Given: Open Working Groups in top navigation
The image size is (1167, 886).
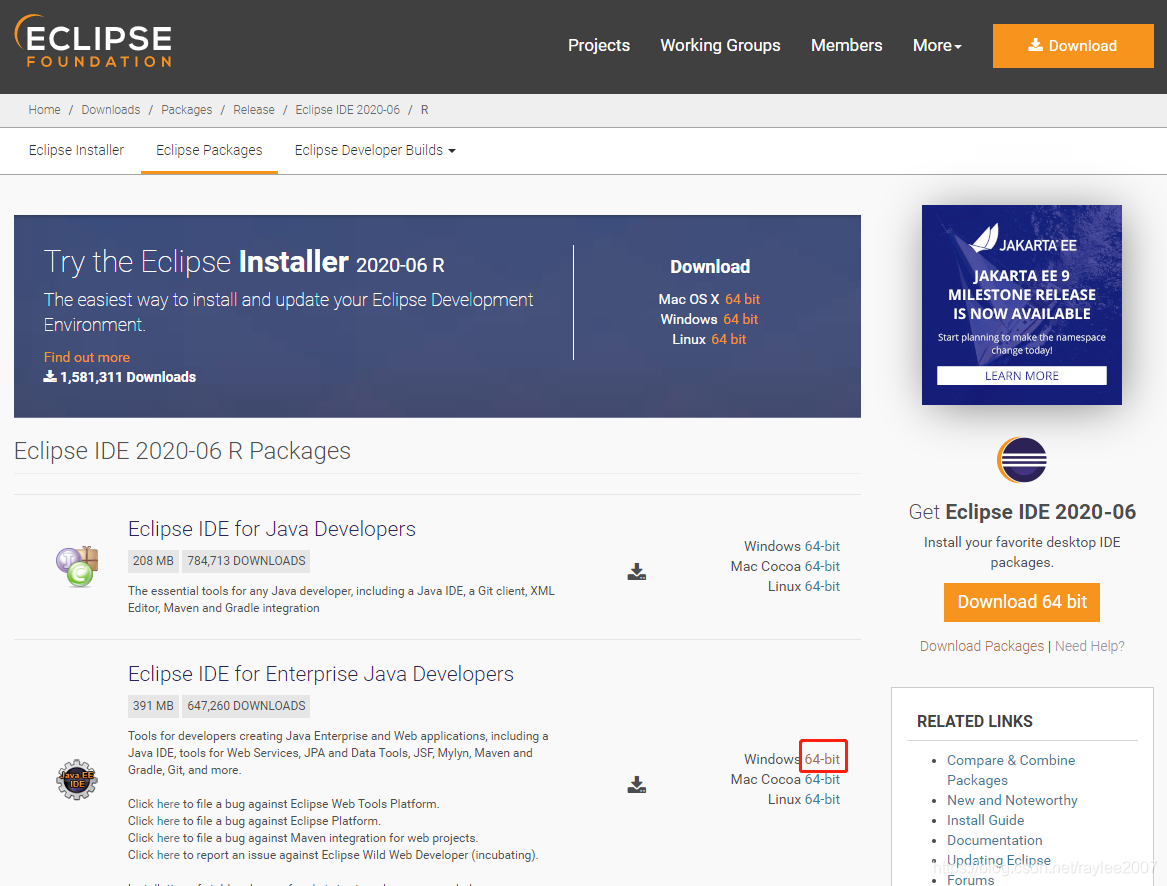Looking at the screenshot, I should (x=720, y=45).
